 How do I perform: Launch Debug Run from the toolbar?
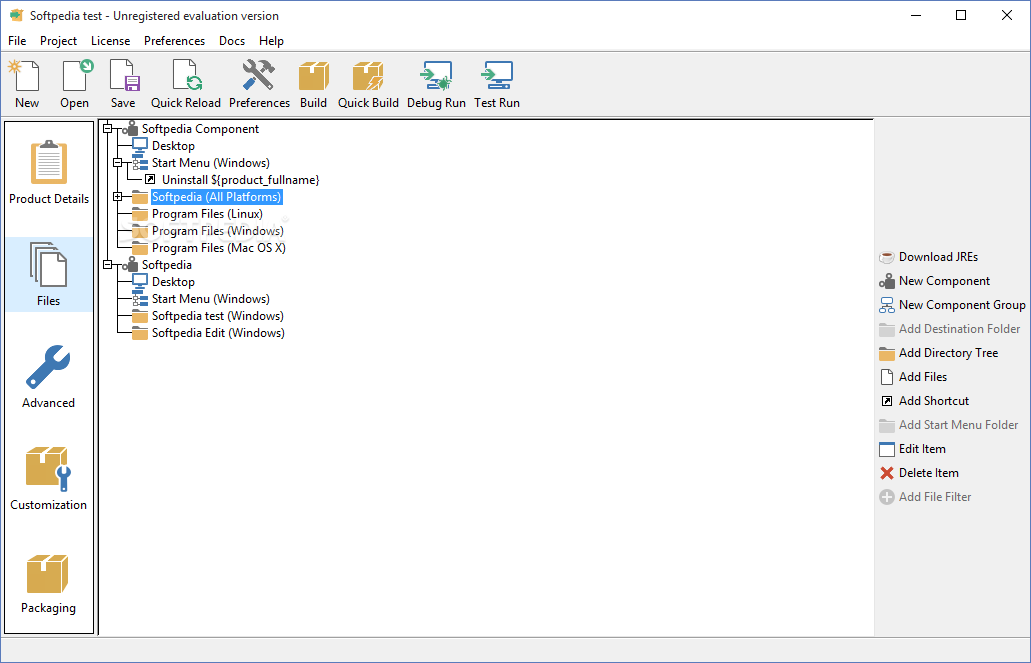(436, 84)
